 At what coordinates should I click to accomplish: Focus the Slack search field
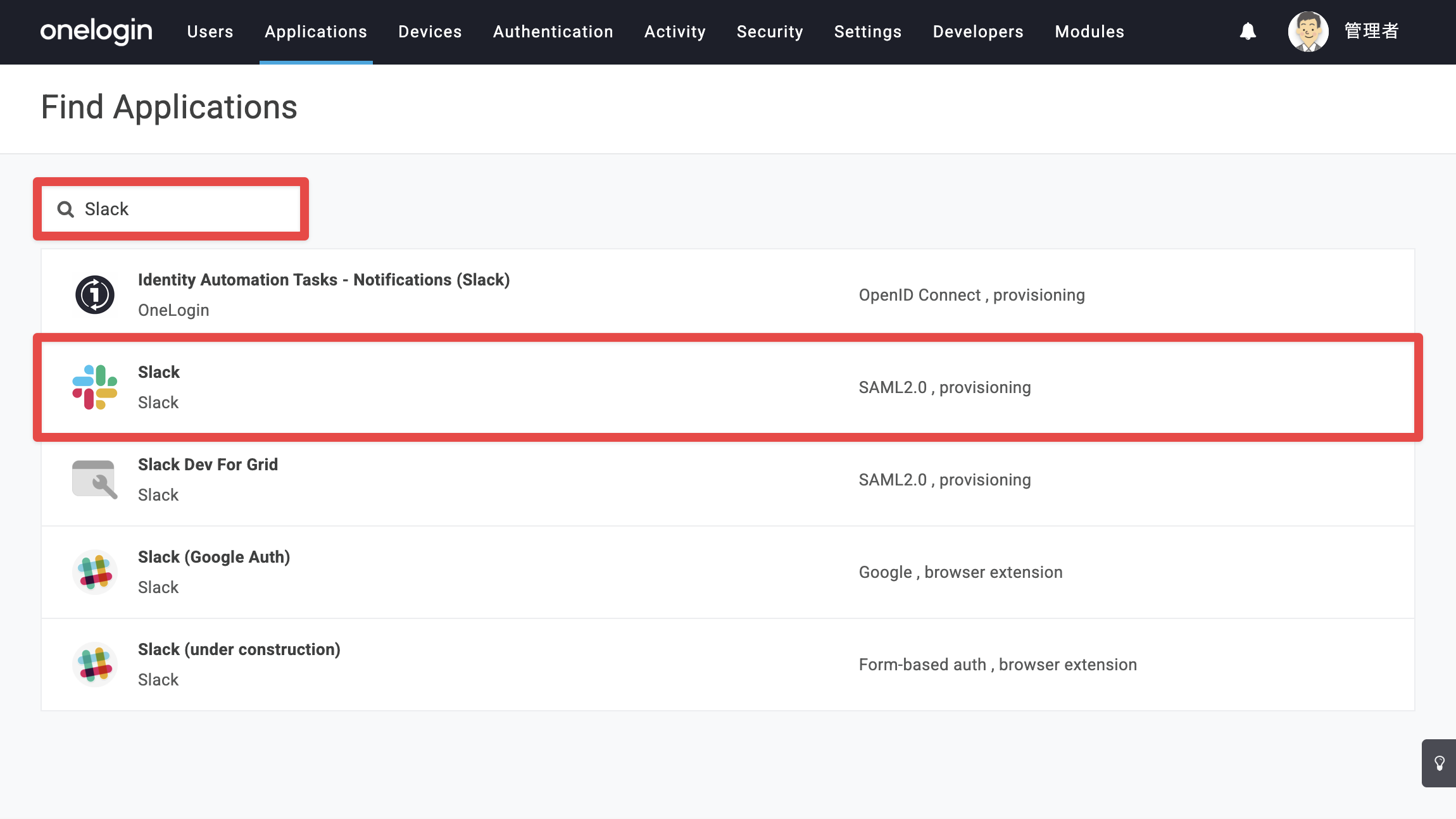coord(171,209)
